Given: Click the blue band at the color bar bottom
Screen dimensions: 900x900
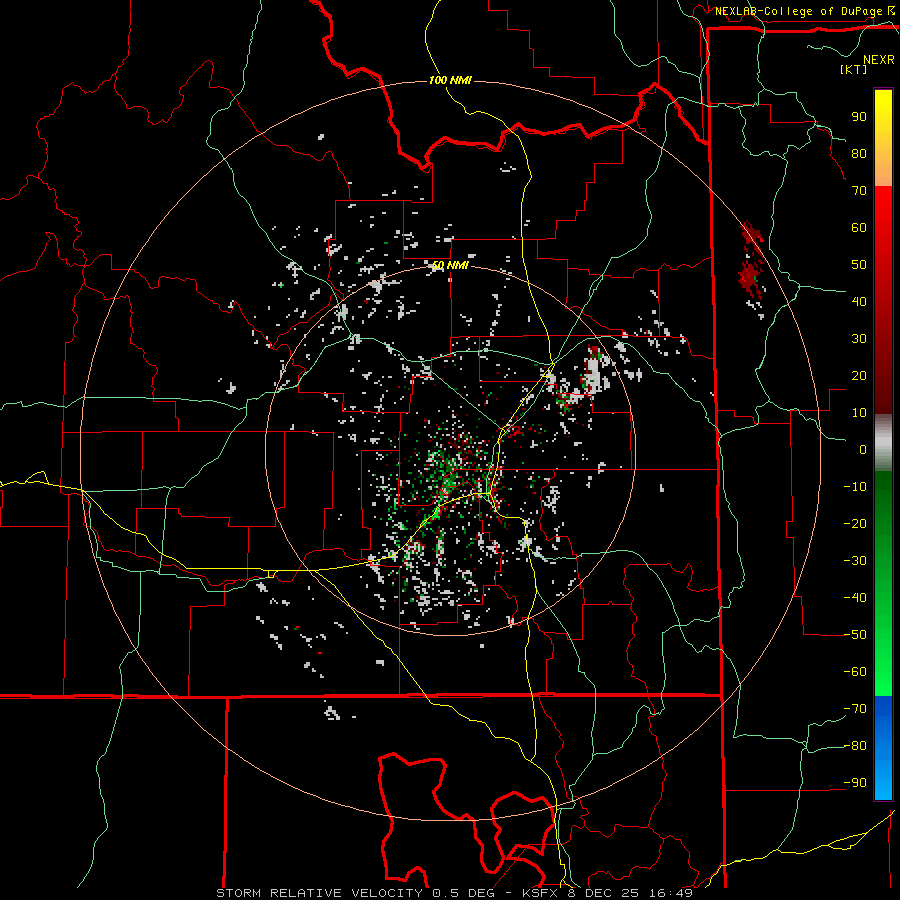Looking at the screenshot, I should pyautogui.click(x=883, y=747).
